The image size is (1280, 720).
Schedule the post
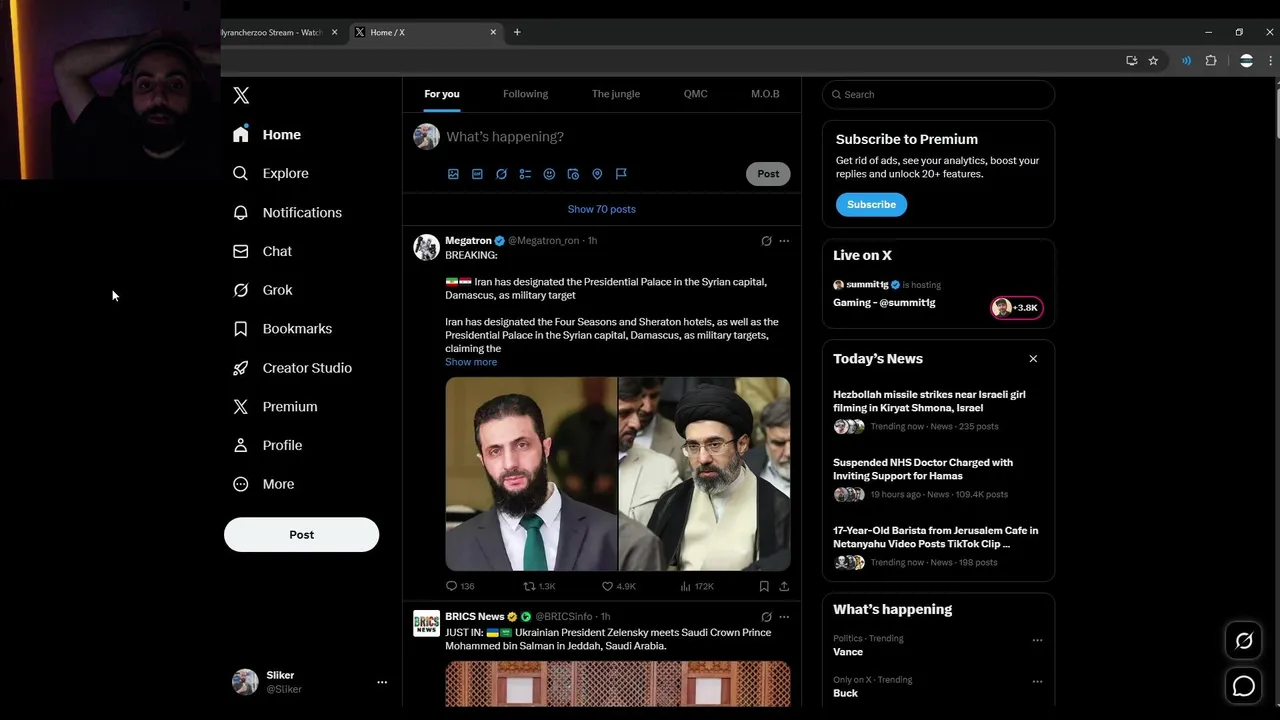(x=573, y=174)
